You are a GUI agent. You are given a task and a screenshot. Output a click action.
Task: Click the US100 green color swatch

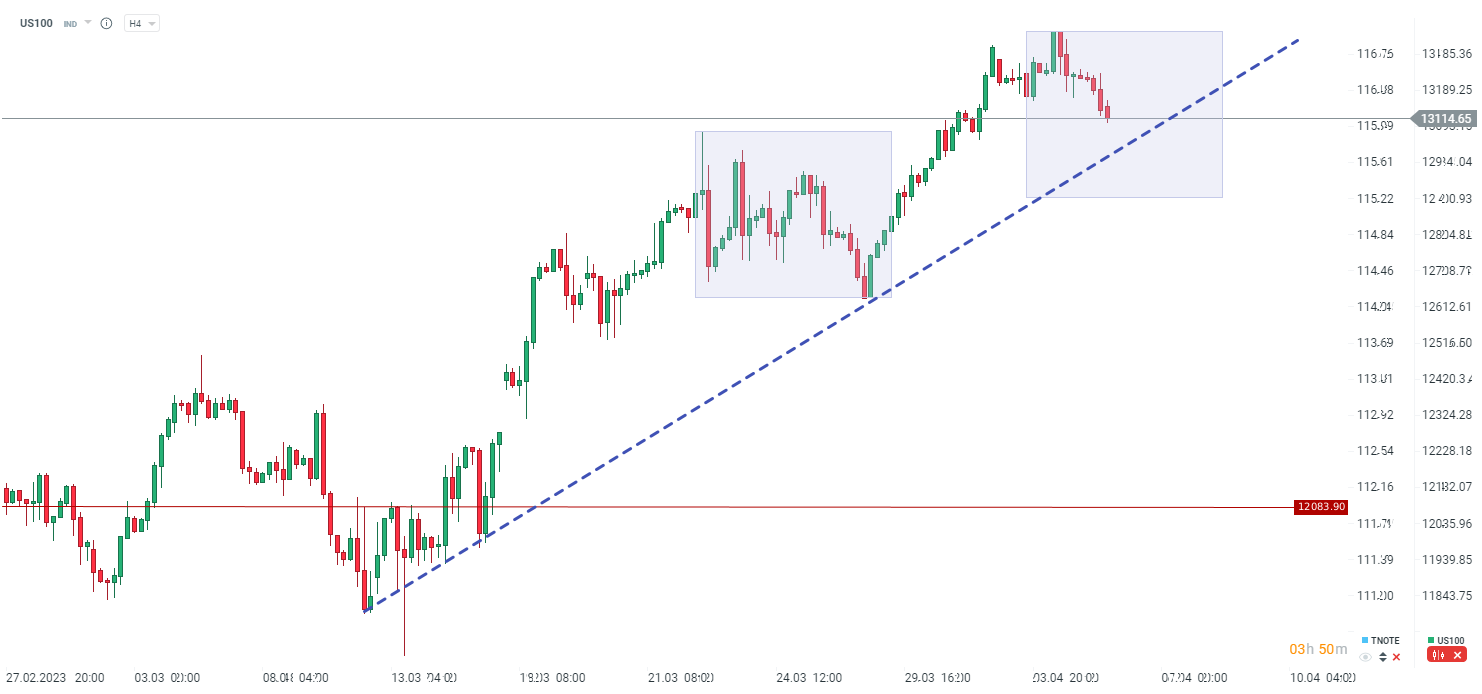(x=1432, y=640)
